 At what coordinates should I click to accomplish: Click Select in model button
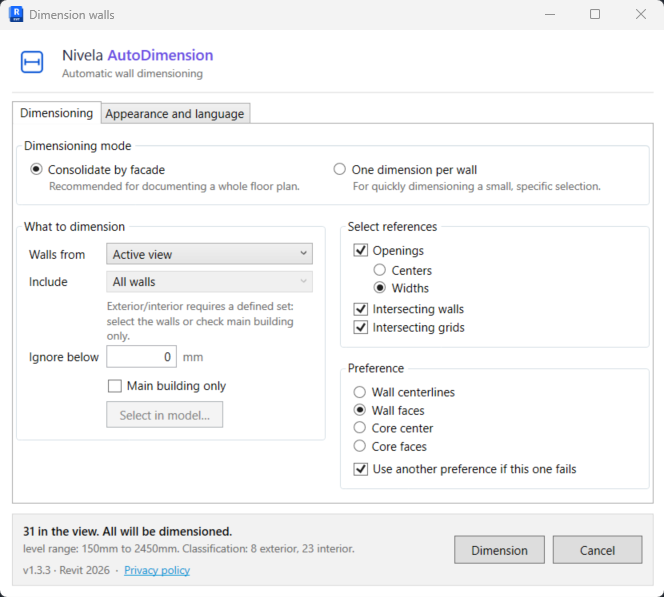(x=164, y=415)
